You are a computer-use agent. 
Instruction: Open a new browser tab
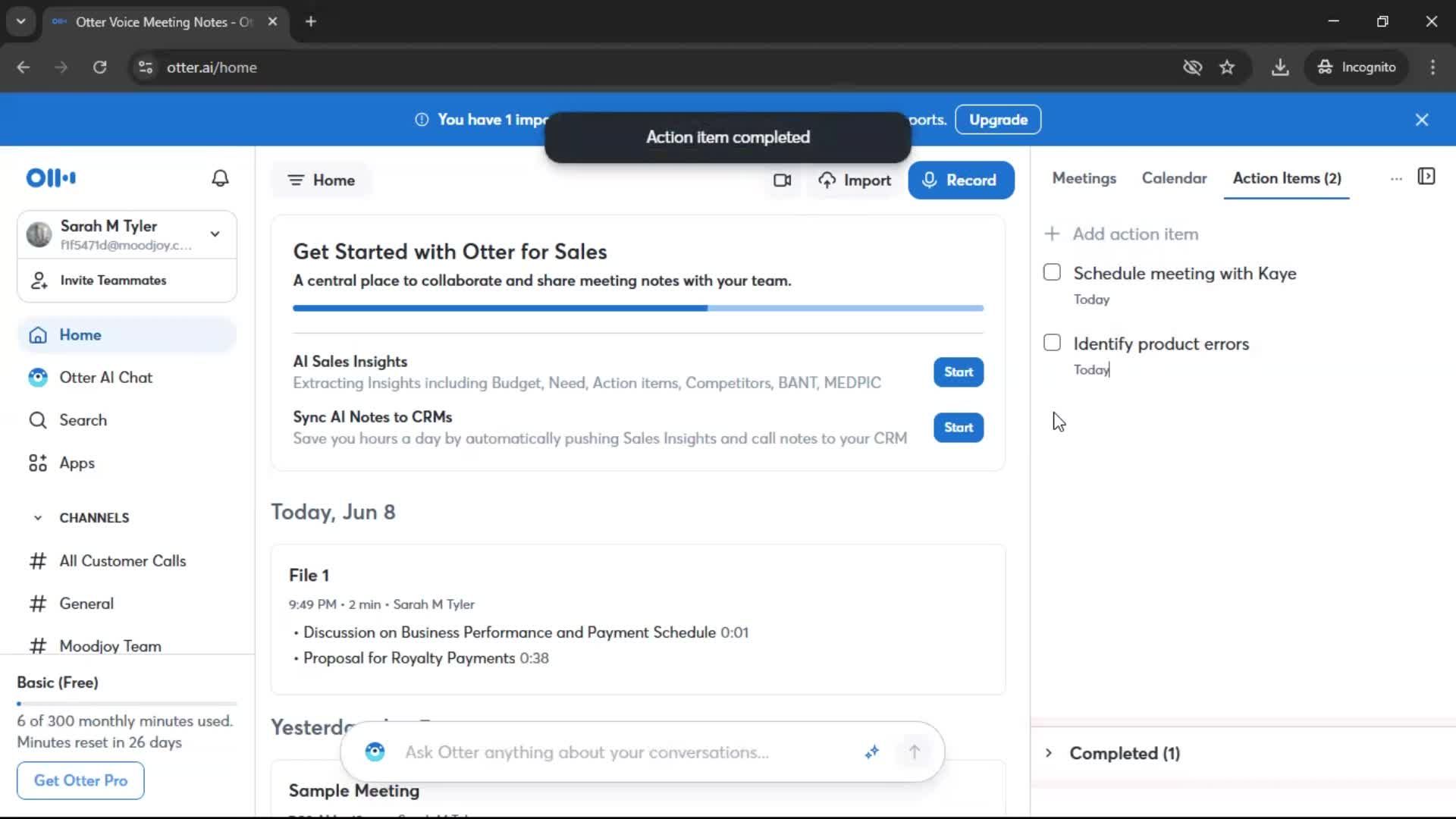click(x=311, y=22)
